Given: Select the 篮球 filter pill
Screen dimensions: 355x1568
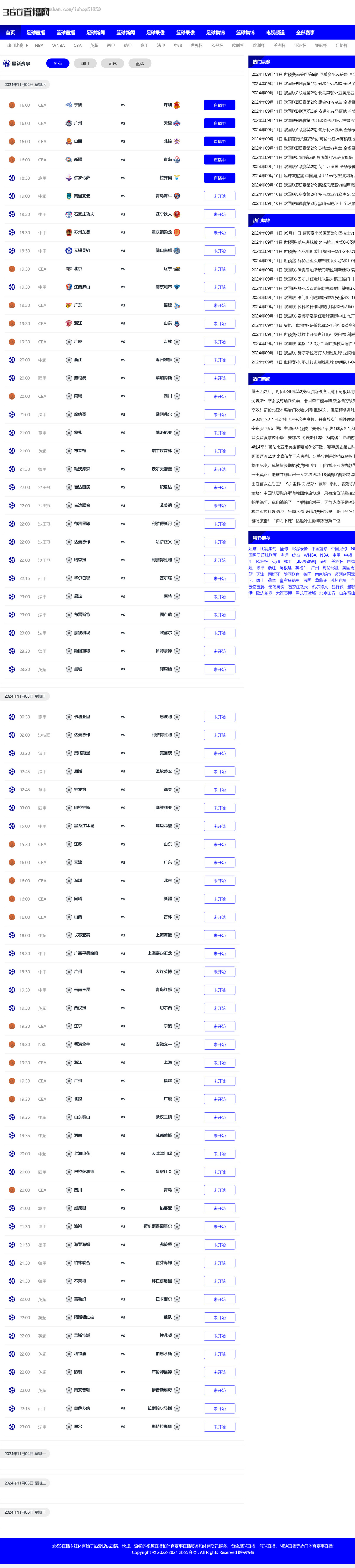Looking at the screenshot, I should coord(140,63).
